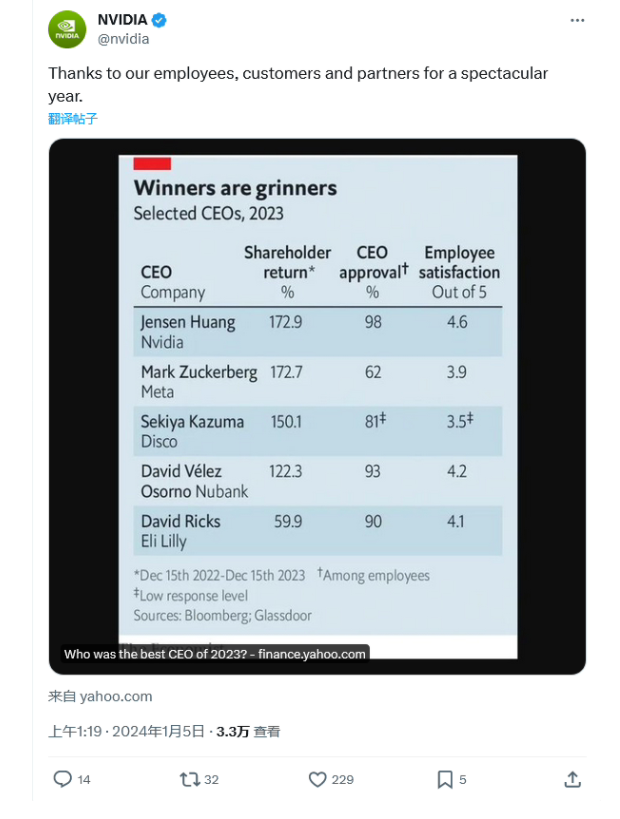Click the retweet count 32
Viewport: 620px width, 819px height.
pyautogui.click(x=211, y=780)
